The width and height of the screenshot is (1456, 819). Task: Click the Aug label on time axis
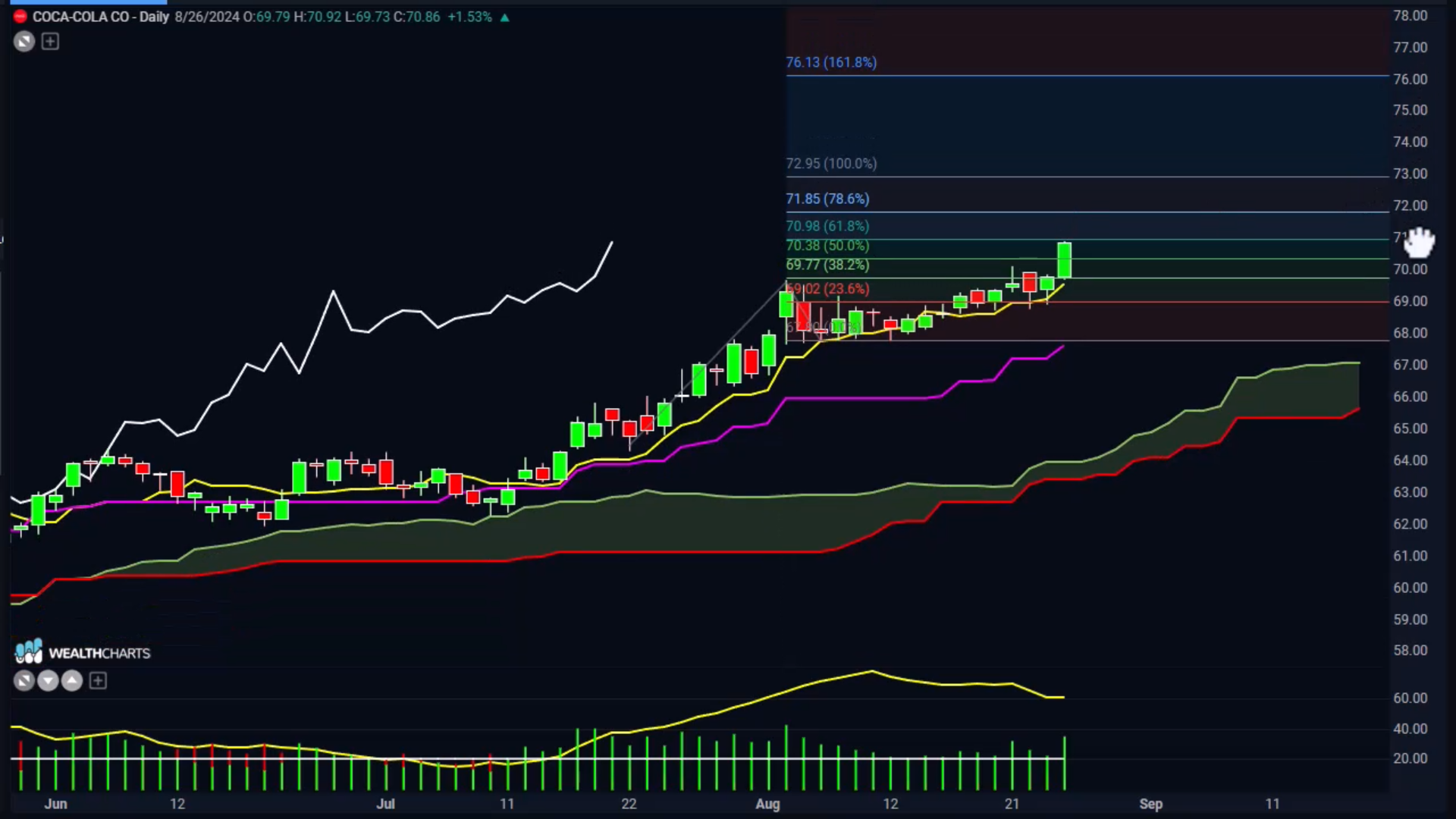coord(767,804)
